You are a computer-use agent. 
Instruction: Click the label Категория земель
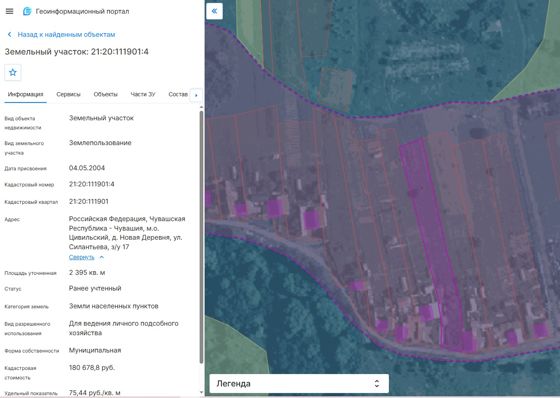coord(26,307)
